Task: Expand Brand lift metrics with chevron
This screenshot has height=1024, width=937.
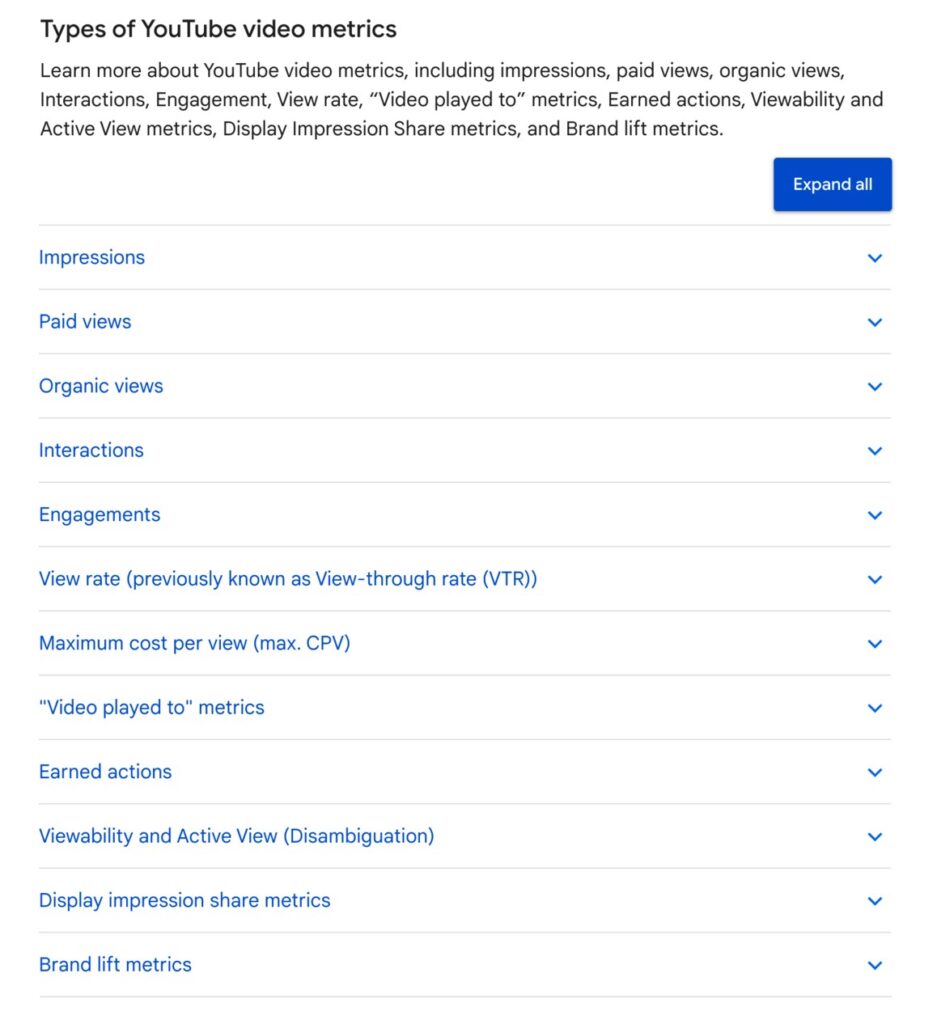Action: [875, 965]
